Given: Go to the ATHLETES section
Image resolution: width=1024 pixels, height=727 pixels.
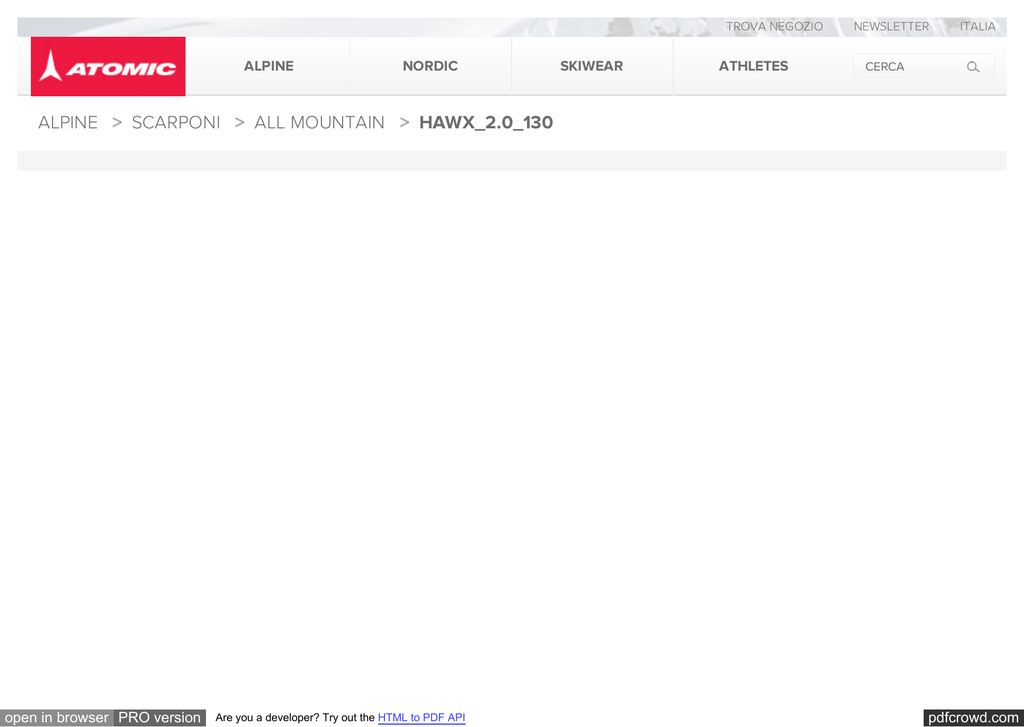Looking at the screenshot, I should pos(753,66).
